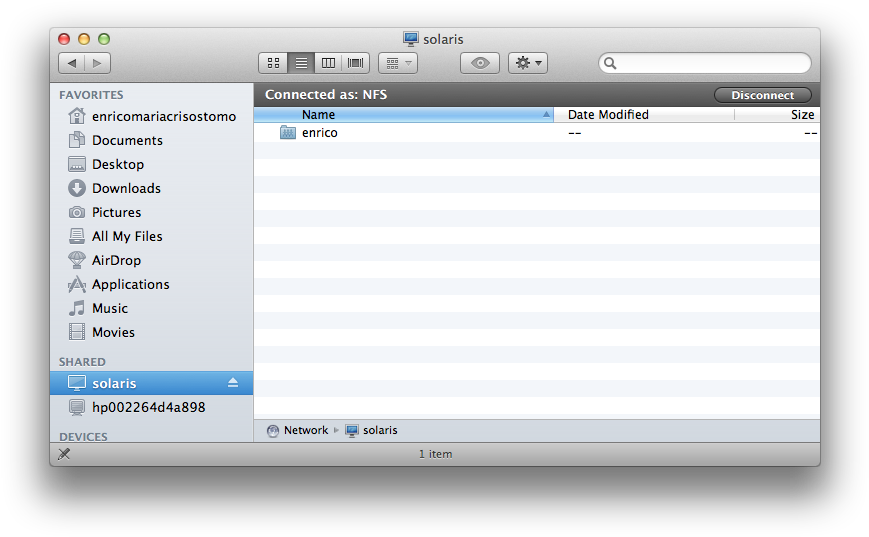Minimize the Finder window
The height and width of the screenshot is (537, 869).
coord(84,39)
